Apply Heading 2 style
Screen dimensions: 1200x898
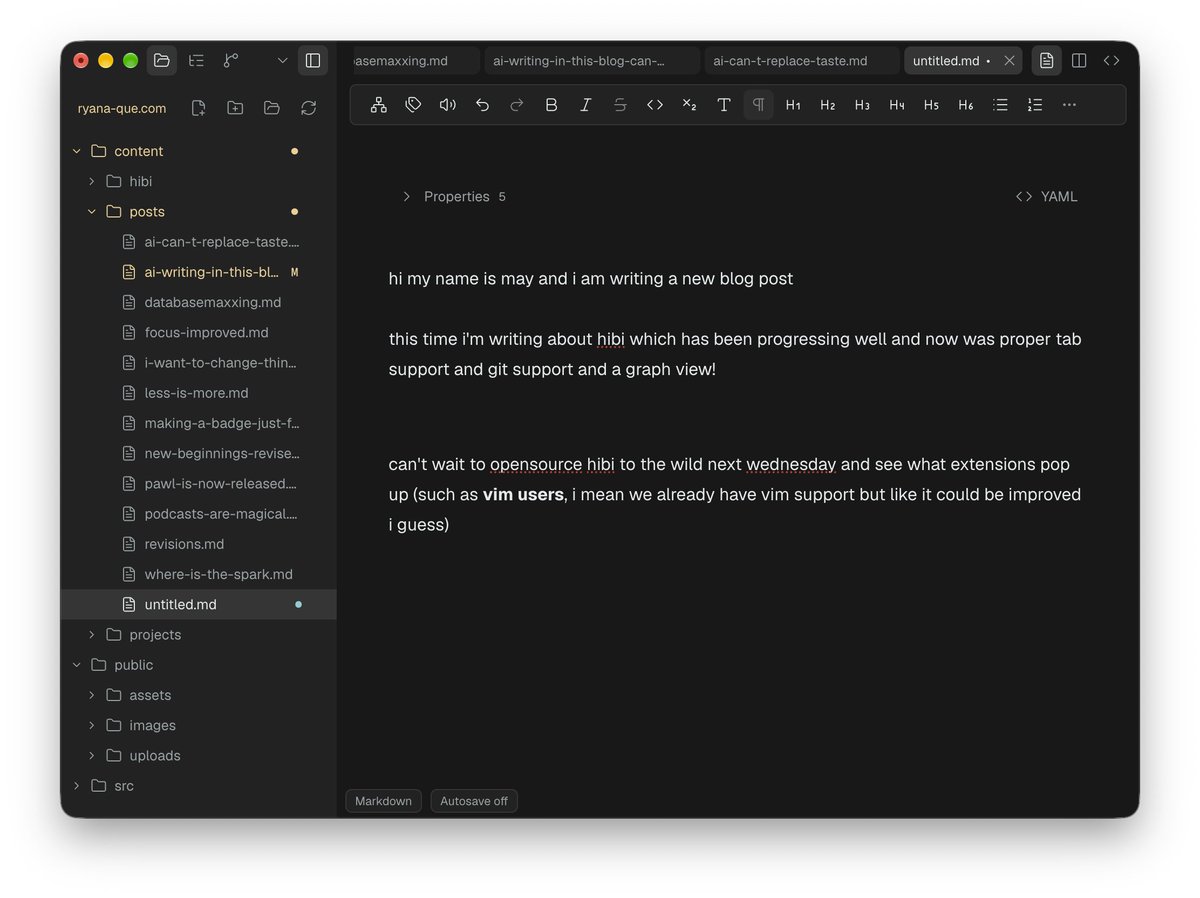point(827,105)
